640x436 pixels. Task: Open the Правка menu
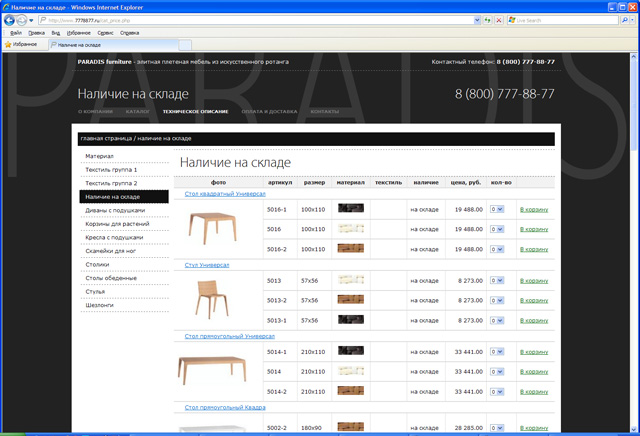click(x=36, y=33)
